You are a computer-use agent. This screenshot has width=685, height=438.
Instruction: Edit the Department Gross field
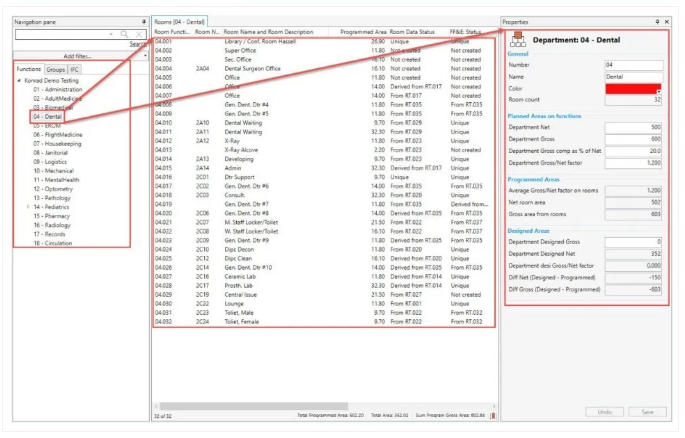click(633, 139)
